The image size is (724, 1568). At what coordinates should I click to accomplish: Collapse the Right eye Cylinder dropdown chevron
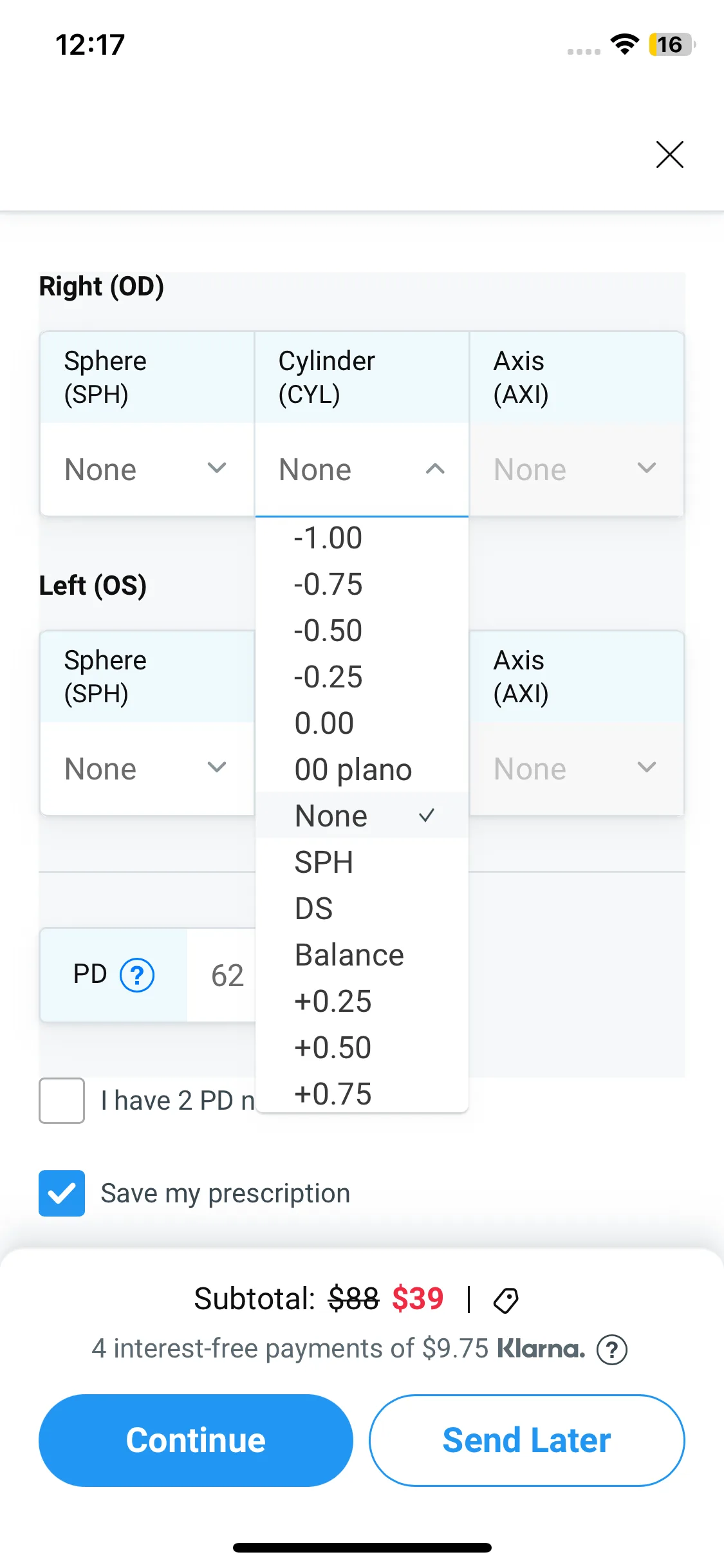(435, 469)
